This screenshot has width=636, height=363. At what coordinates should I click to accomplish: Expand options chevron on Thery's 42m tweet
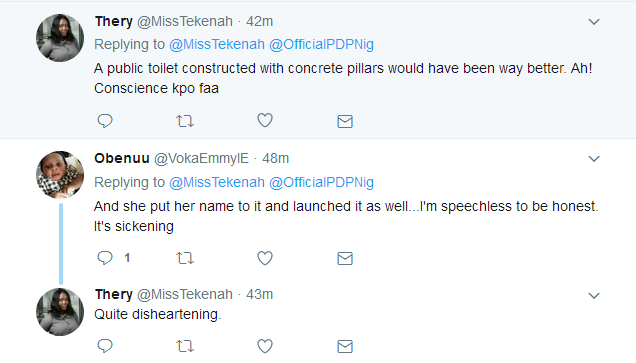coord(594,21)
